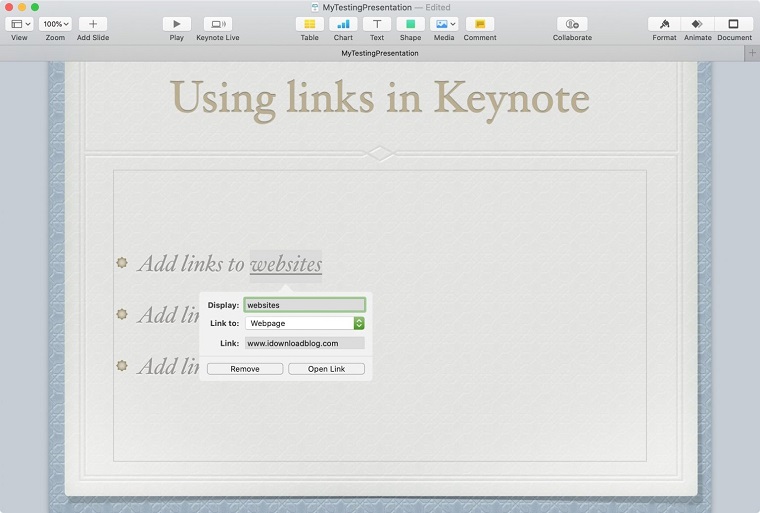The height and width of the screenshot is (513, 760).
Task: Click the Display text field
Action: [x=305, y=305]
